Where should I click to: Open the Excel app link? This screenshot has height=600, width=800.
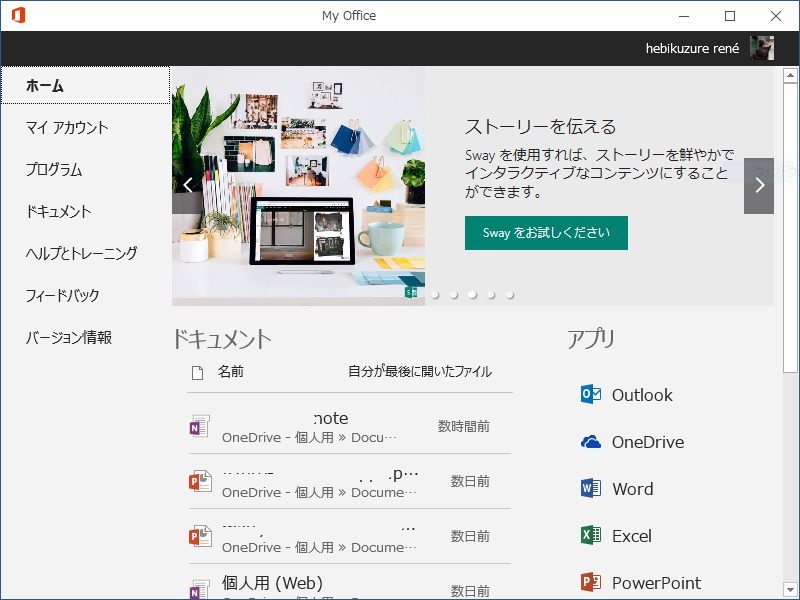pyautogui.click(x=632, y=536)
